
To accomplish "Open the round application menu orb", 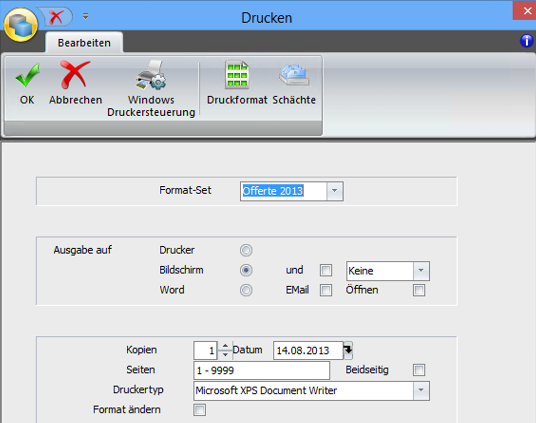I will coord(21,25).
